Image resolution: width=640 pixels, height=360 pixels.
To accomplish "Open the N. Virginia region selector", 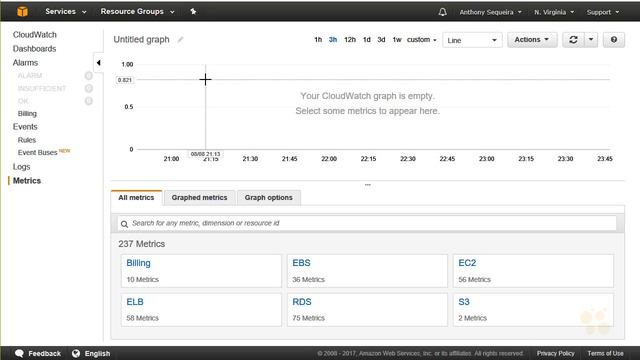I will (x=554, y=12).
